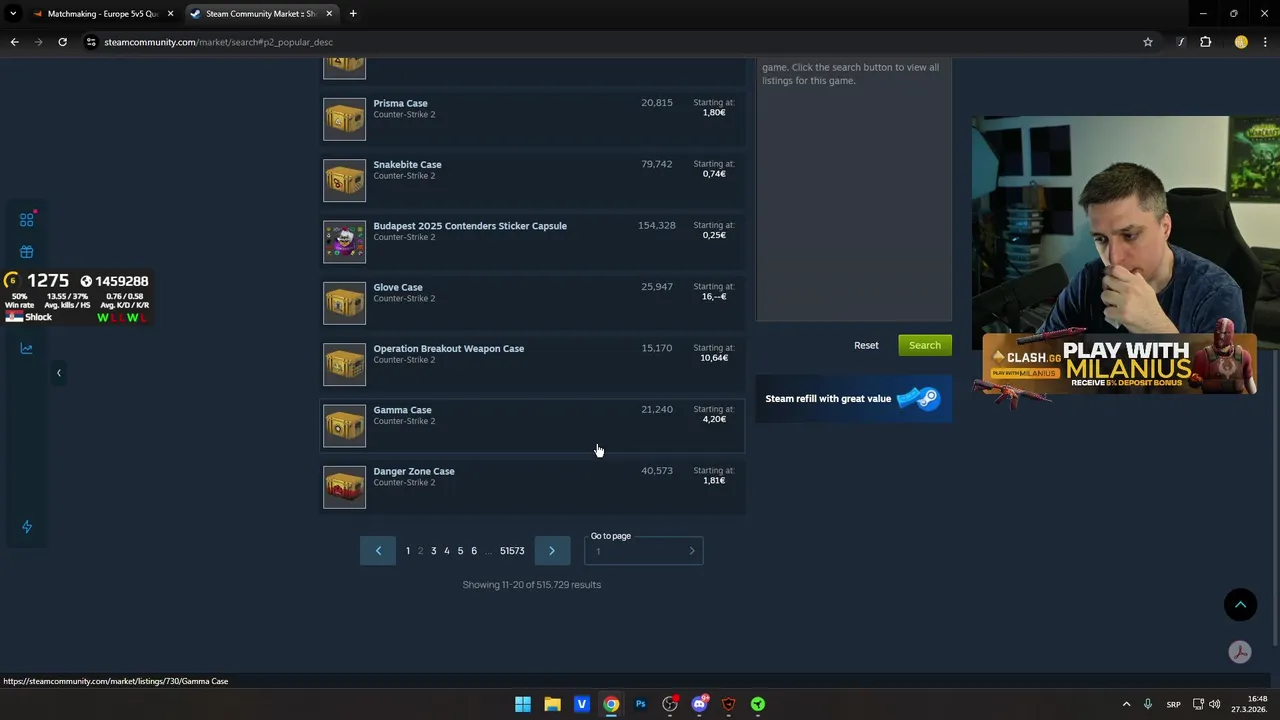Go forward in browser history
Screen dimensions: 1280x720
(38, 42)
